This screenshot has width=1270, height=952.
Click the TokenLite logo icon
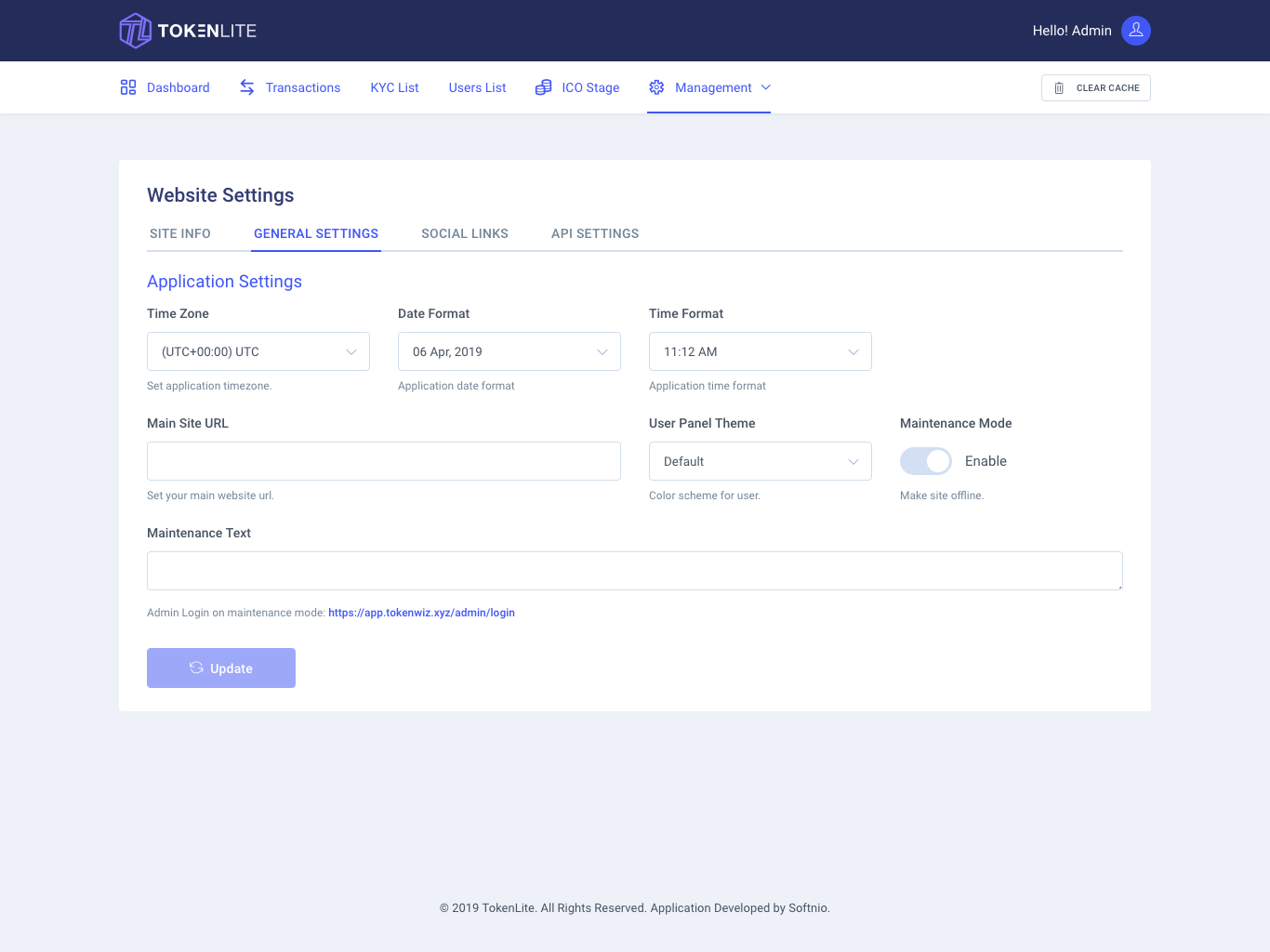pyautogui.click(x=136, y=31)
